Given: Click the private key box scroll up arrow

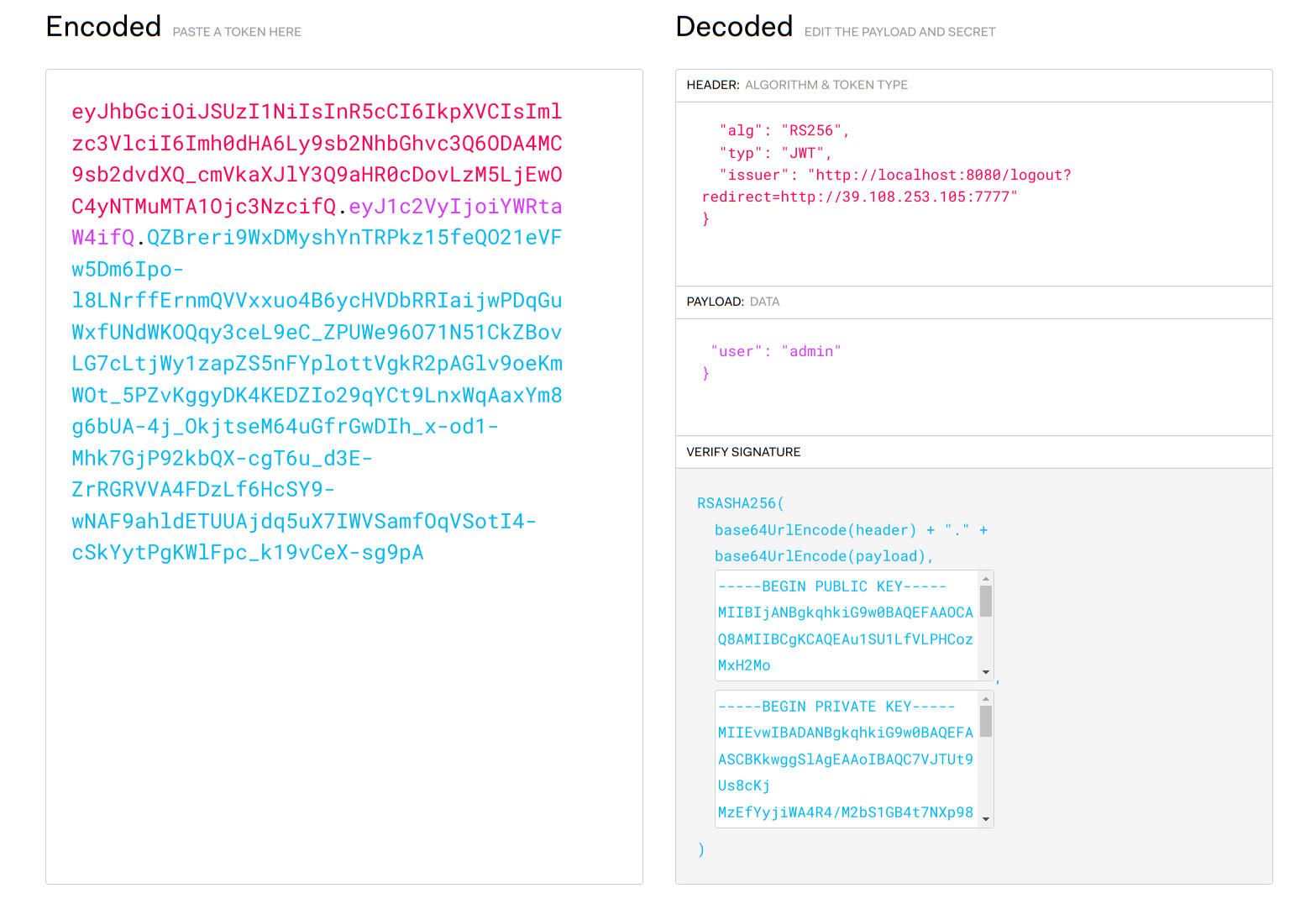Looking at the screenshot, I should (x=986, y=698).
